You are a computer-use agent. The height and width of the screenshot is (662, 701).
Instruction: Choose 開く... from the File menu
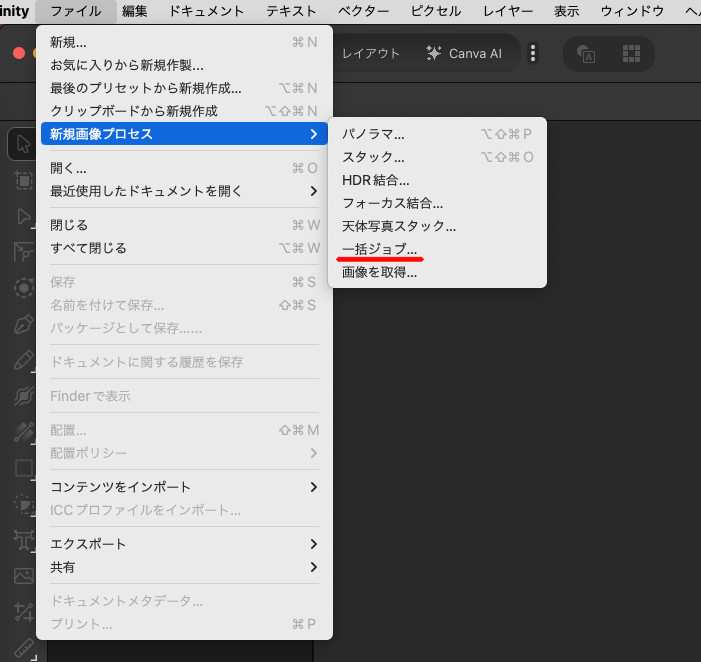(184, 168)
